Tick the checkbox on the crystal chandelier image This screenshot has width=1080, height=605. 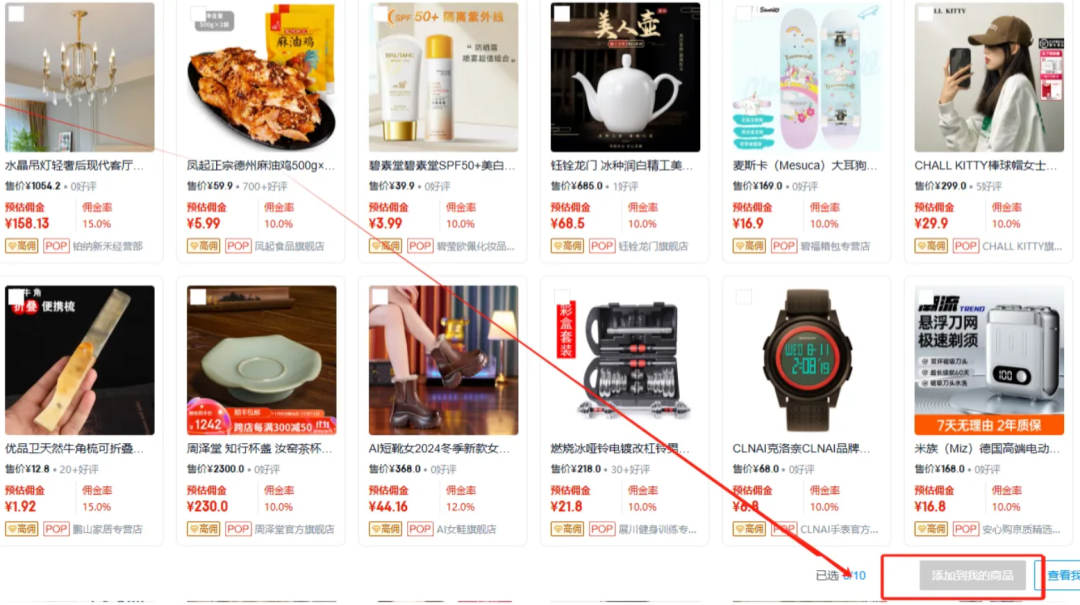(x=16, y=14)
